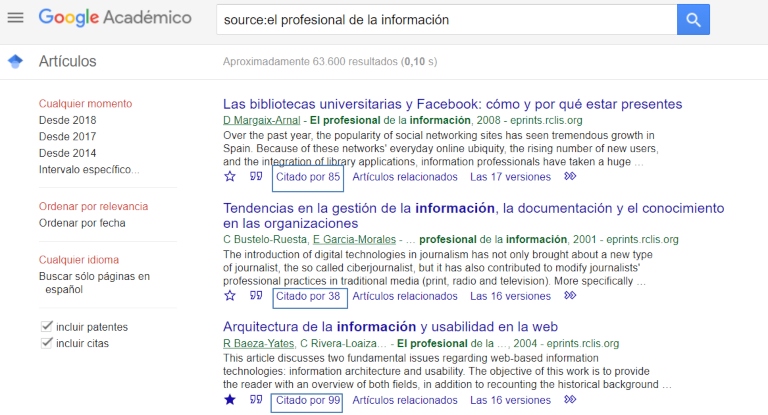This screenshot has width=768, height=415.
Task: Toggle the incluir patentes checkbox
Action: coord(47,326)
